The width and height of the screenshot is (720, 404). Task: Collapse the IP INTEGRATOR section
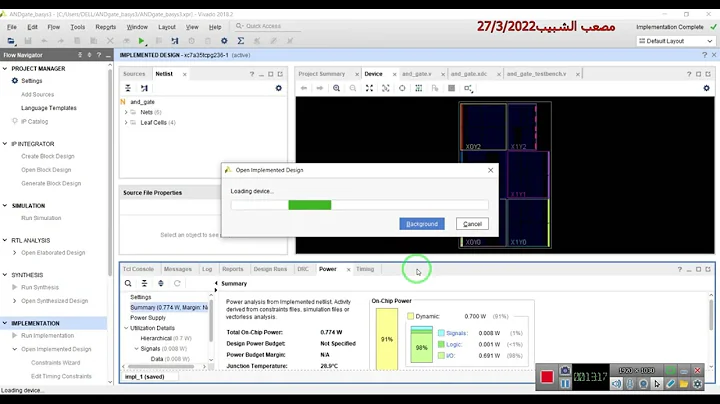(x=5, y=144)
